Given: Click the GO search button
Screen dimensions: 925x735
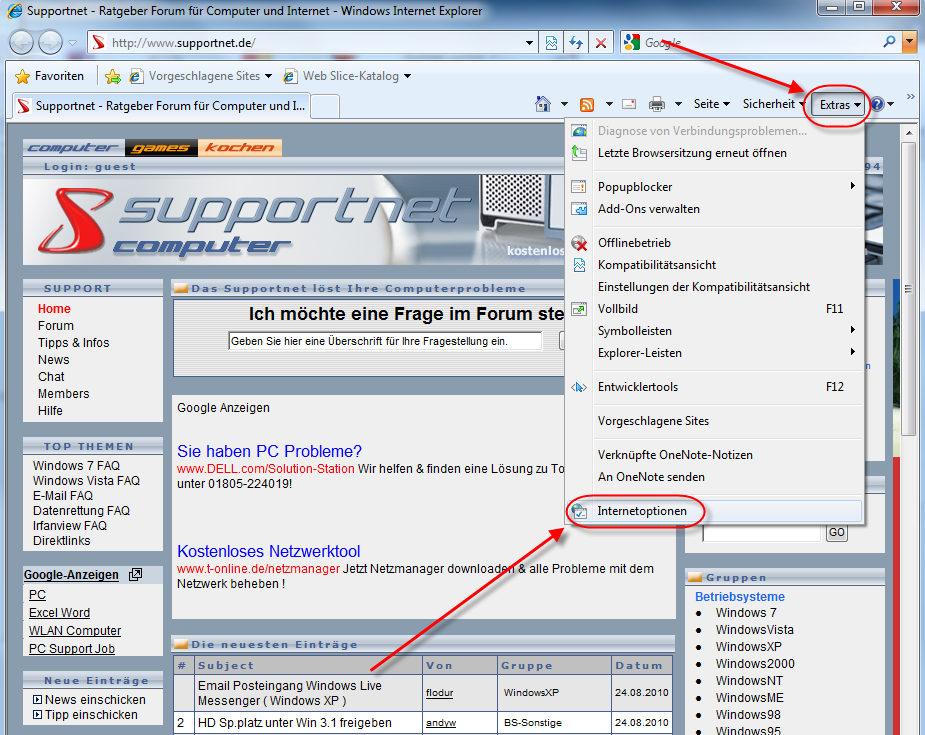Looking at the screenshot, I should [837, 533].
